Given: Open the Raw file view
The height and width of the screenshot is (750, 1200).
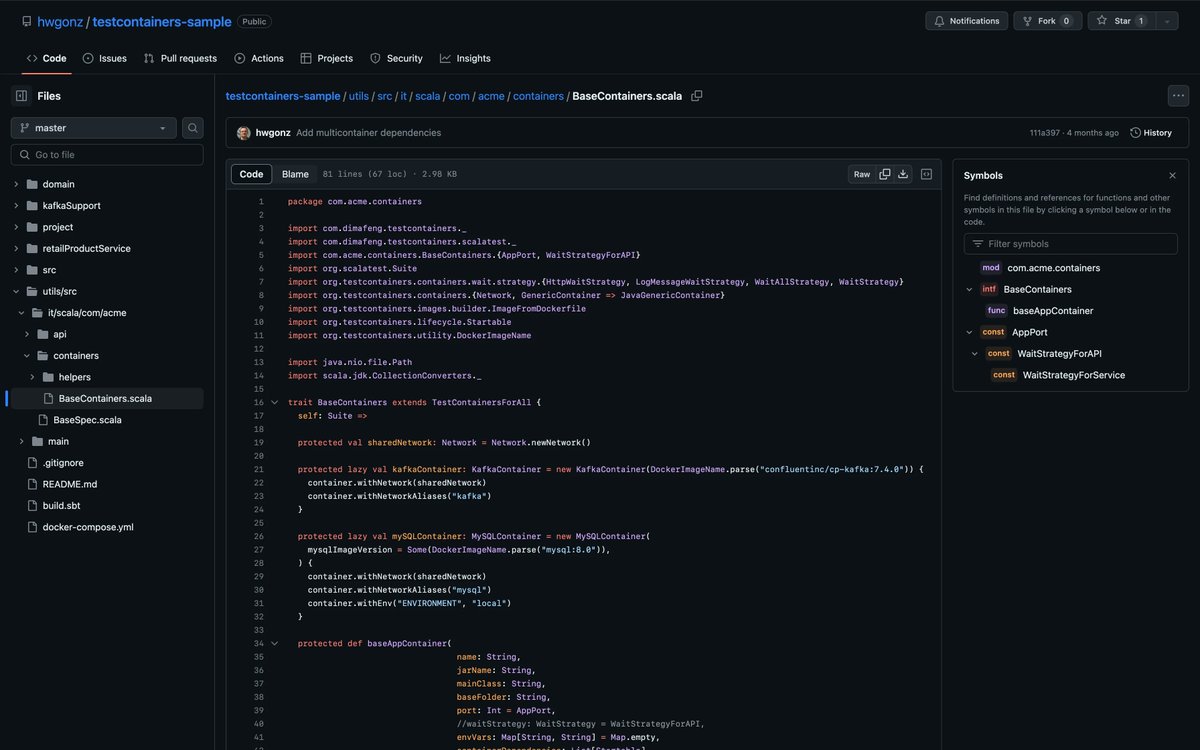Looking at the screenshot, I should coord(862,174).
